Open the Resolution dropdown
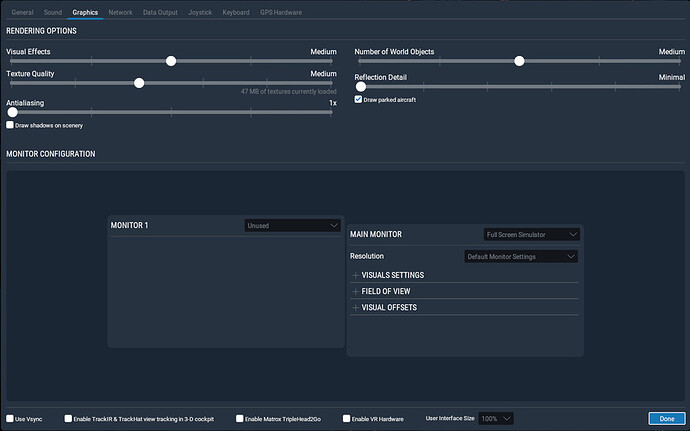The image size is (690, 431). [521, 256]
